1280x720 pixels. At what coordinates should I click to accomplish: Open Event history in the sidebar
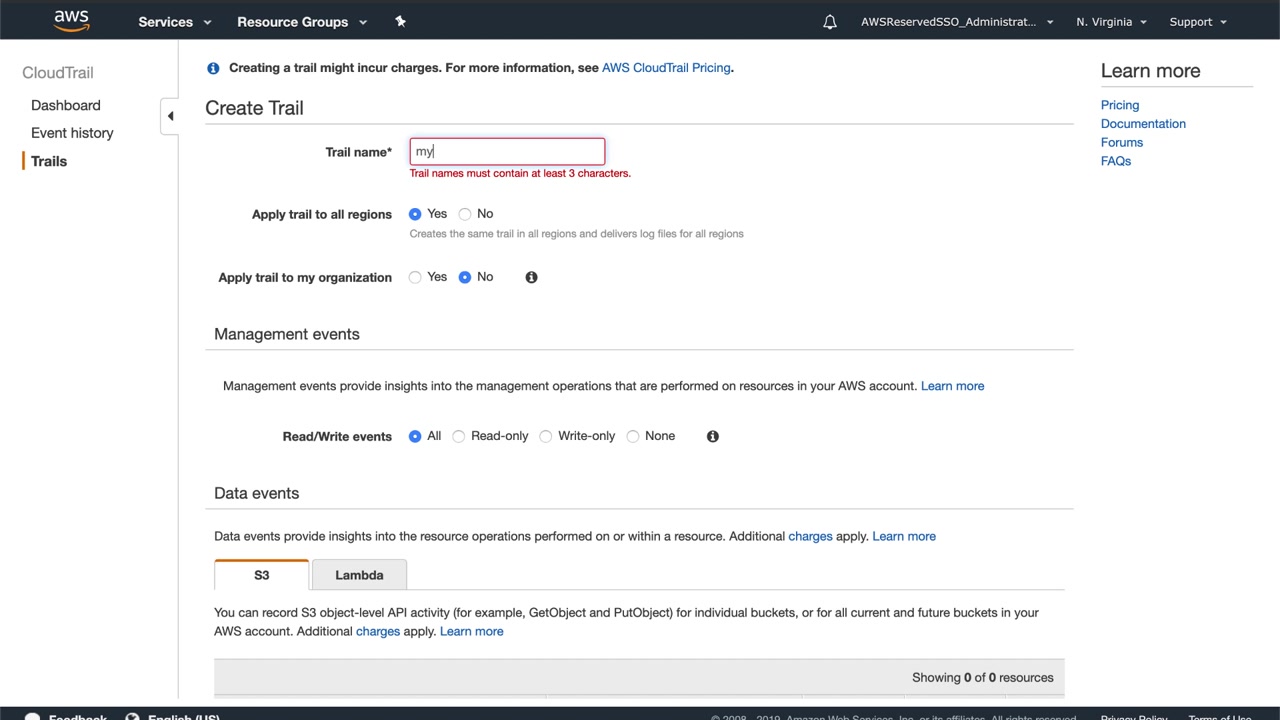(x=72, y=133)
